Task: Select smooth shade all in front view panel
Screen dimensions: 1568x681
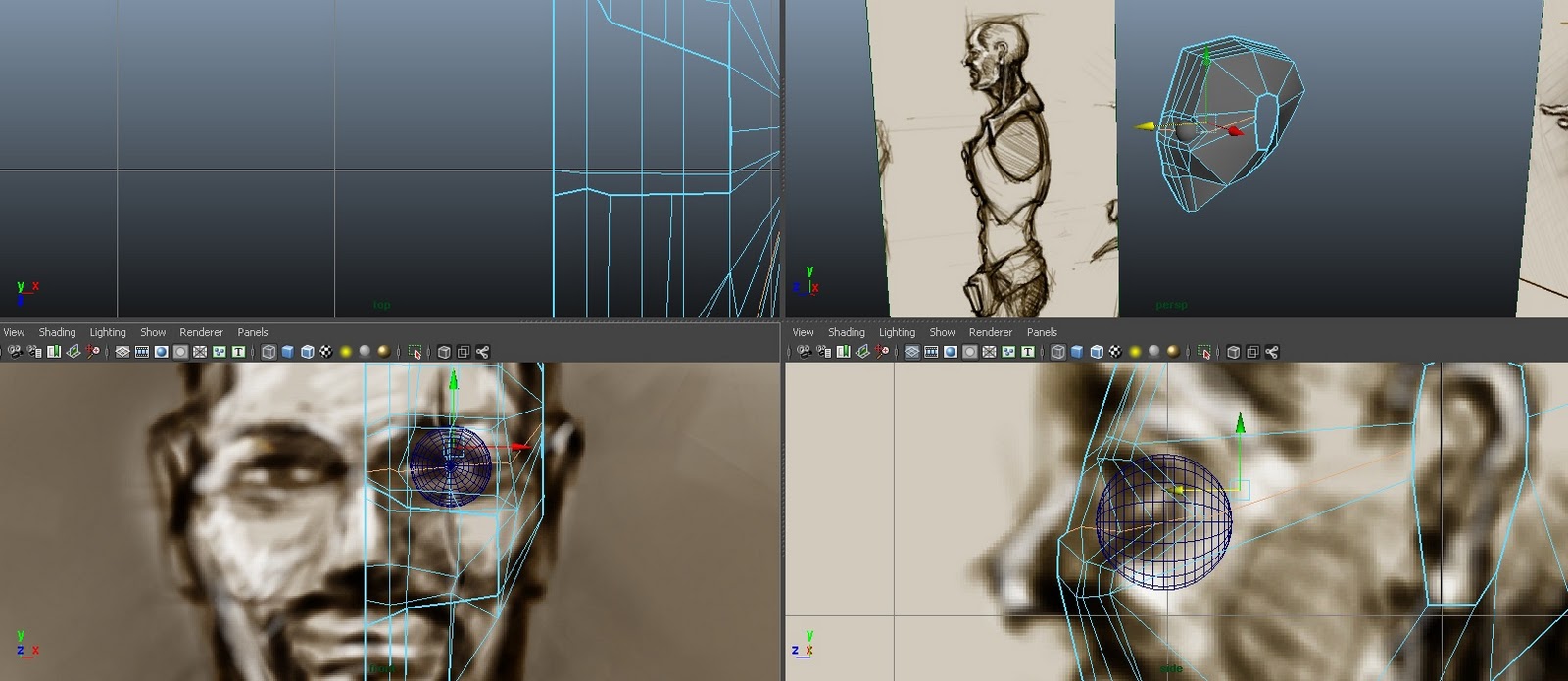Action: (x=287, y=352)
